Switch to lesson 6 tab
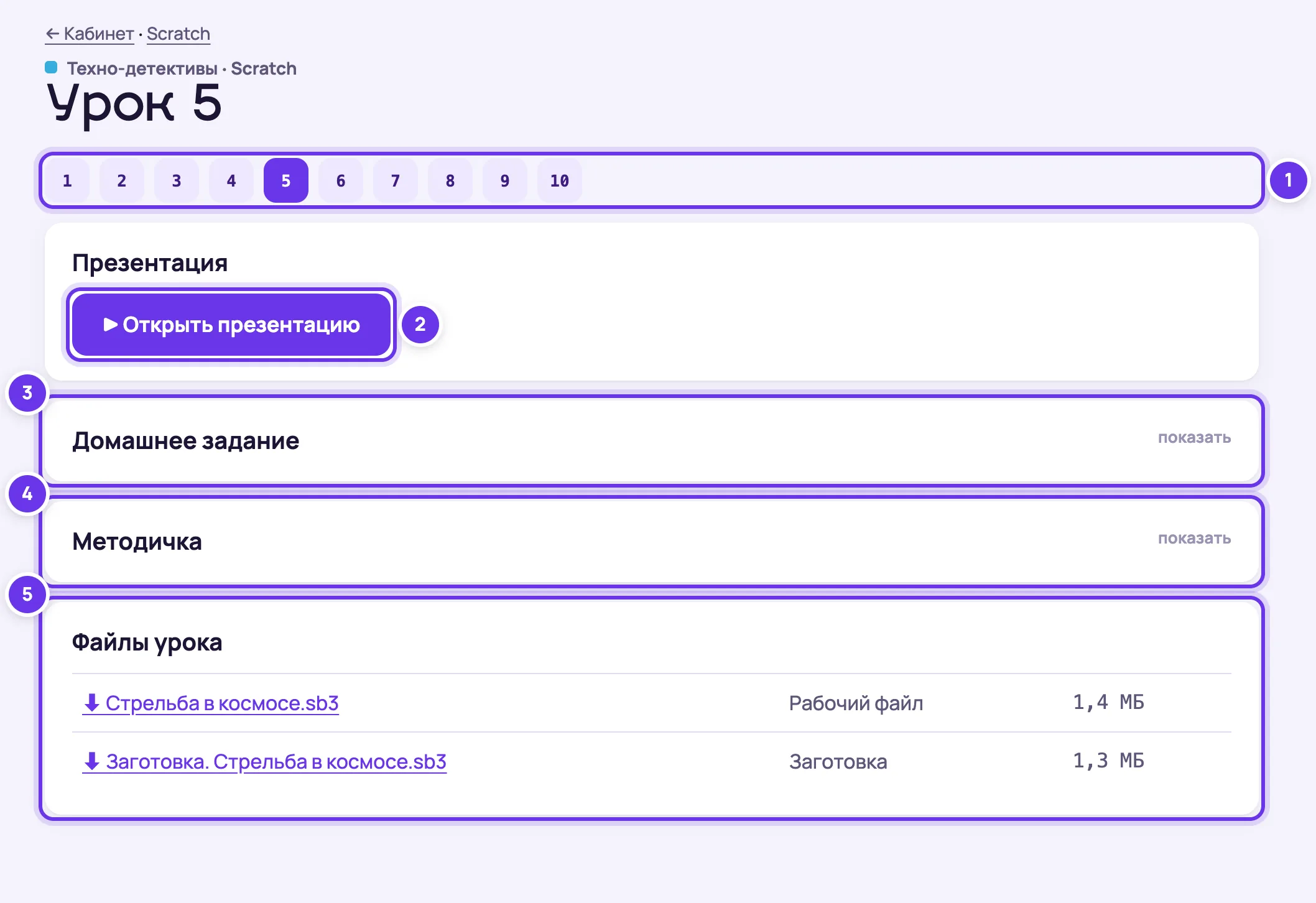 pyautogui.click(x=341, y=180)
